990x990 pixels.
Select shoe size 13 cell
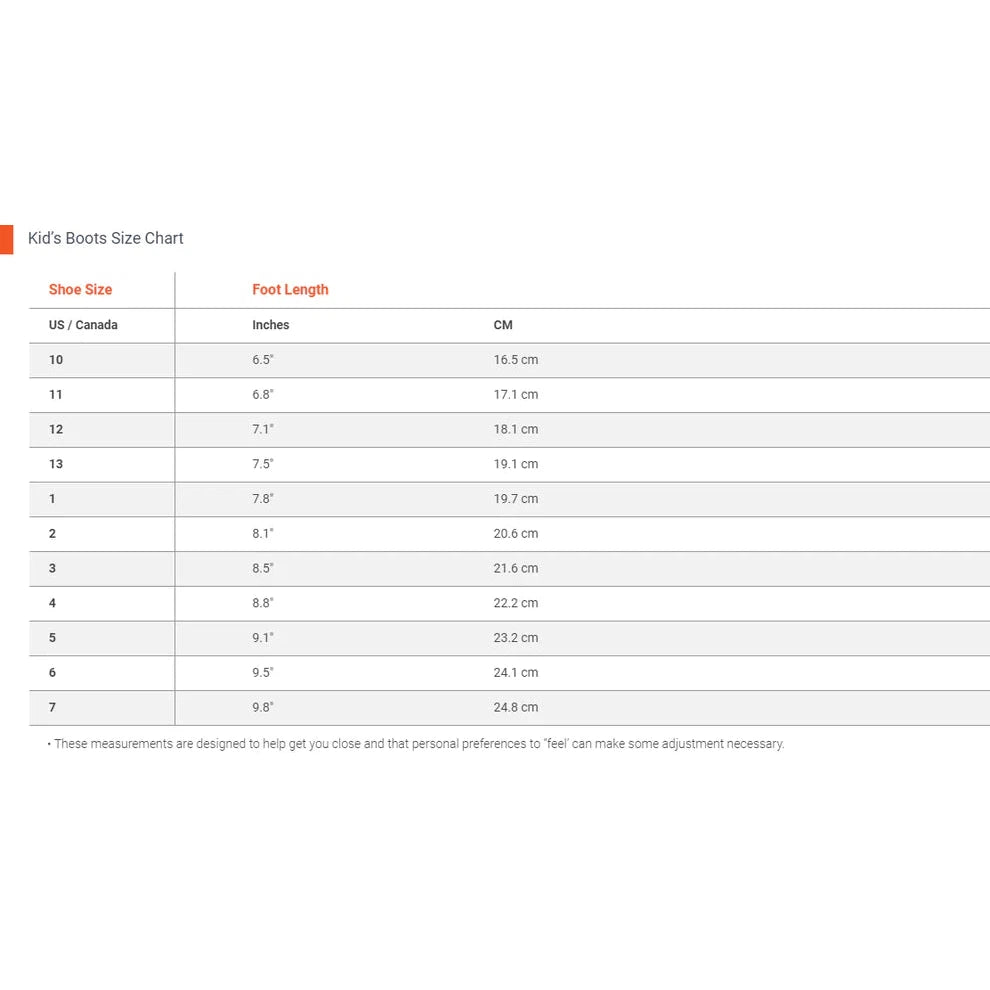coord(56,464)
